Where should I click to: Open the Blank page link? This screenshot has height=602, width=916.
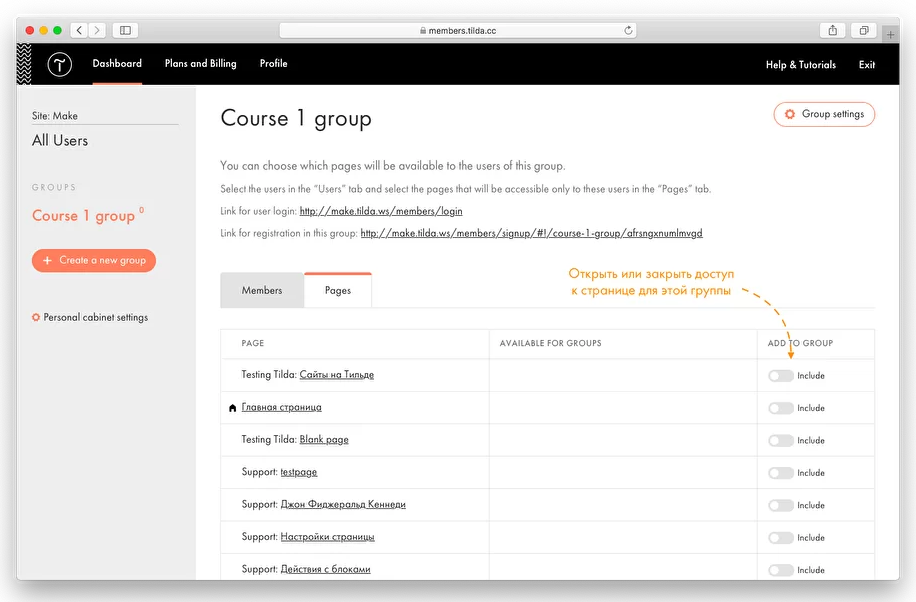[324, 440]
